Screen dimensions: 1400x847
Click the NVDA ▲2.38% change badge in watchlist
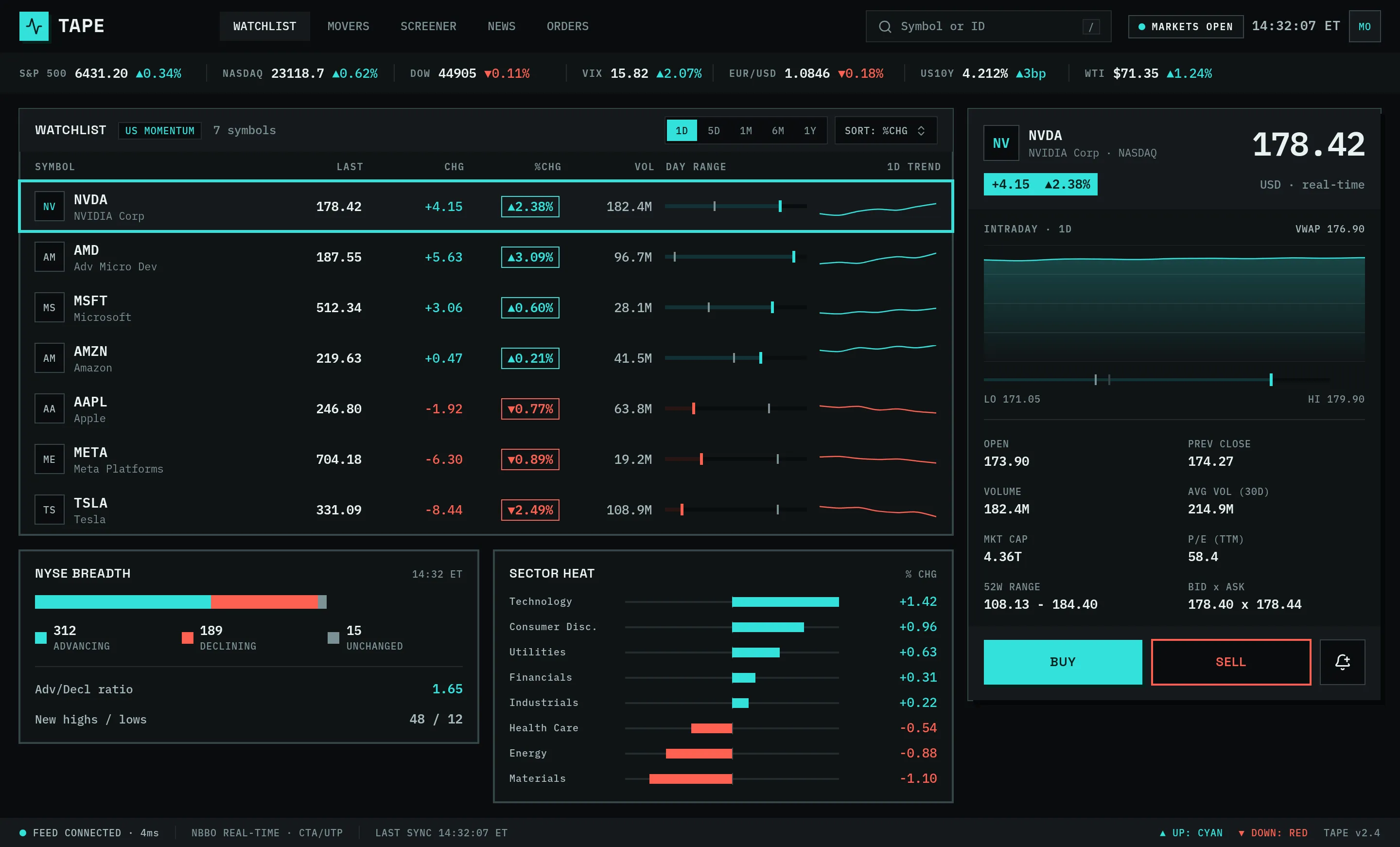point(530,206)
